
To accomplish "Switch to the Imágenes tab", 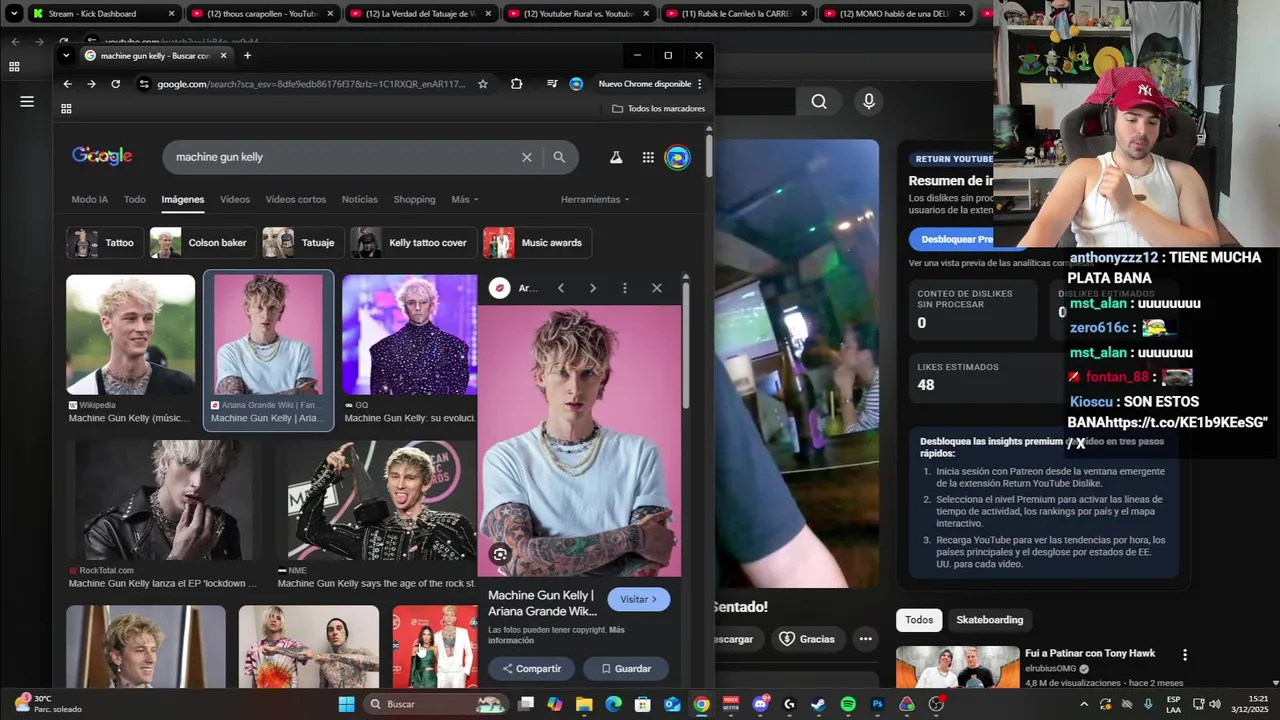I will (183, 199).
